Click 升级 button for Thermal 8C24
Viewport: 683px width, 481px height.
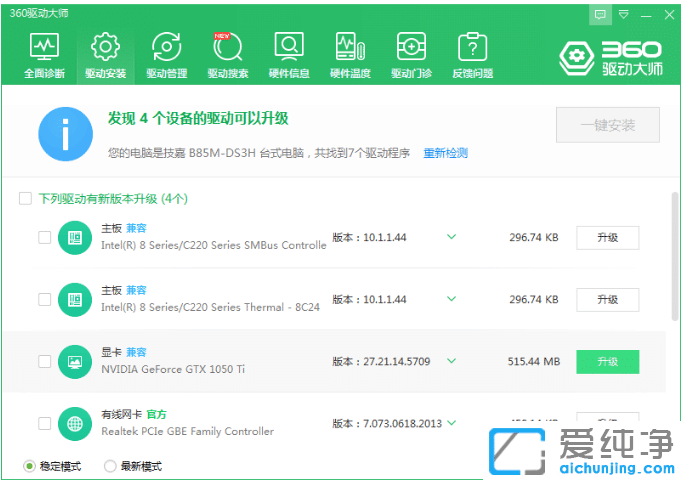[x=608, y=300]
